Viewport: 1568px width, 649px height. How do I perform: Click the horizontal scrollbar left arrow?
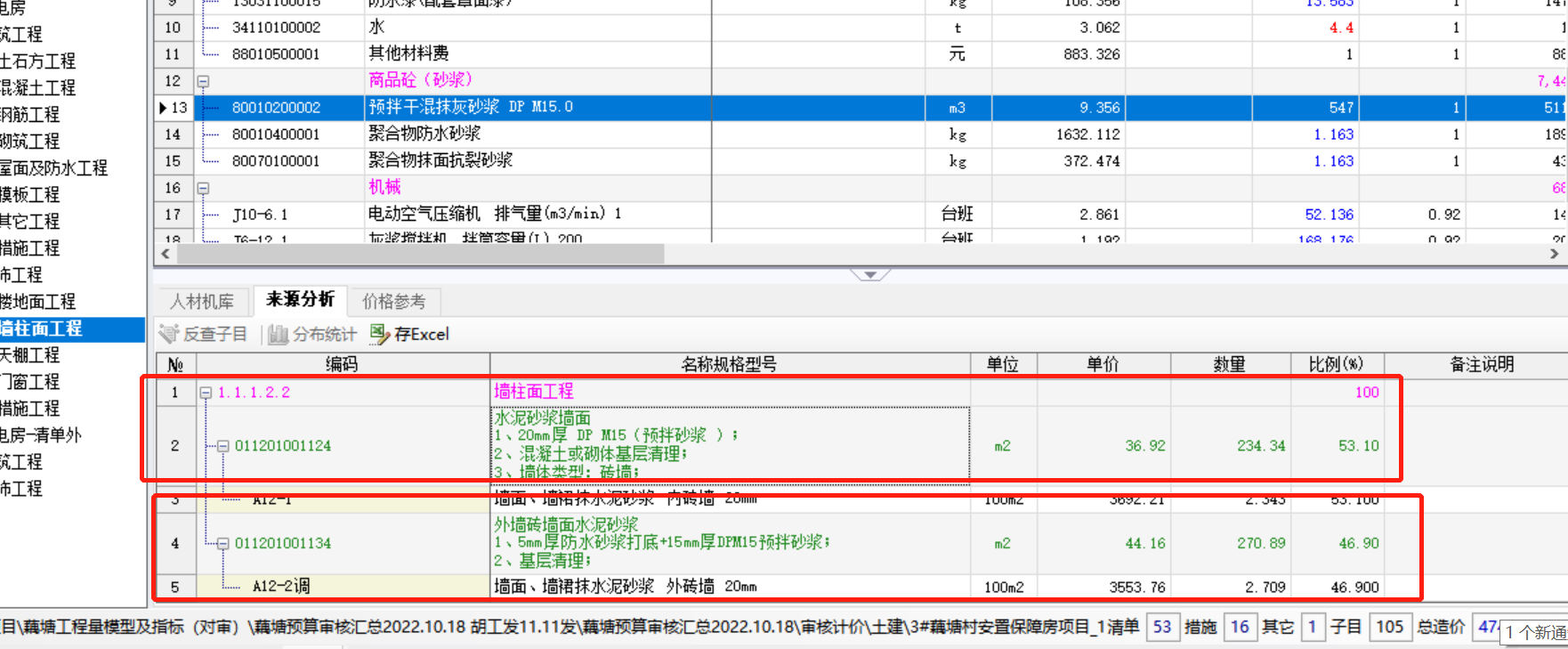166,254
